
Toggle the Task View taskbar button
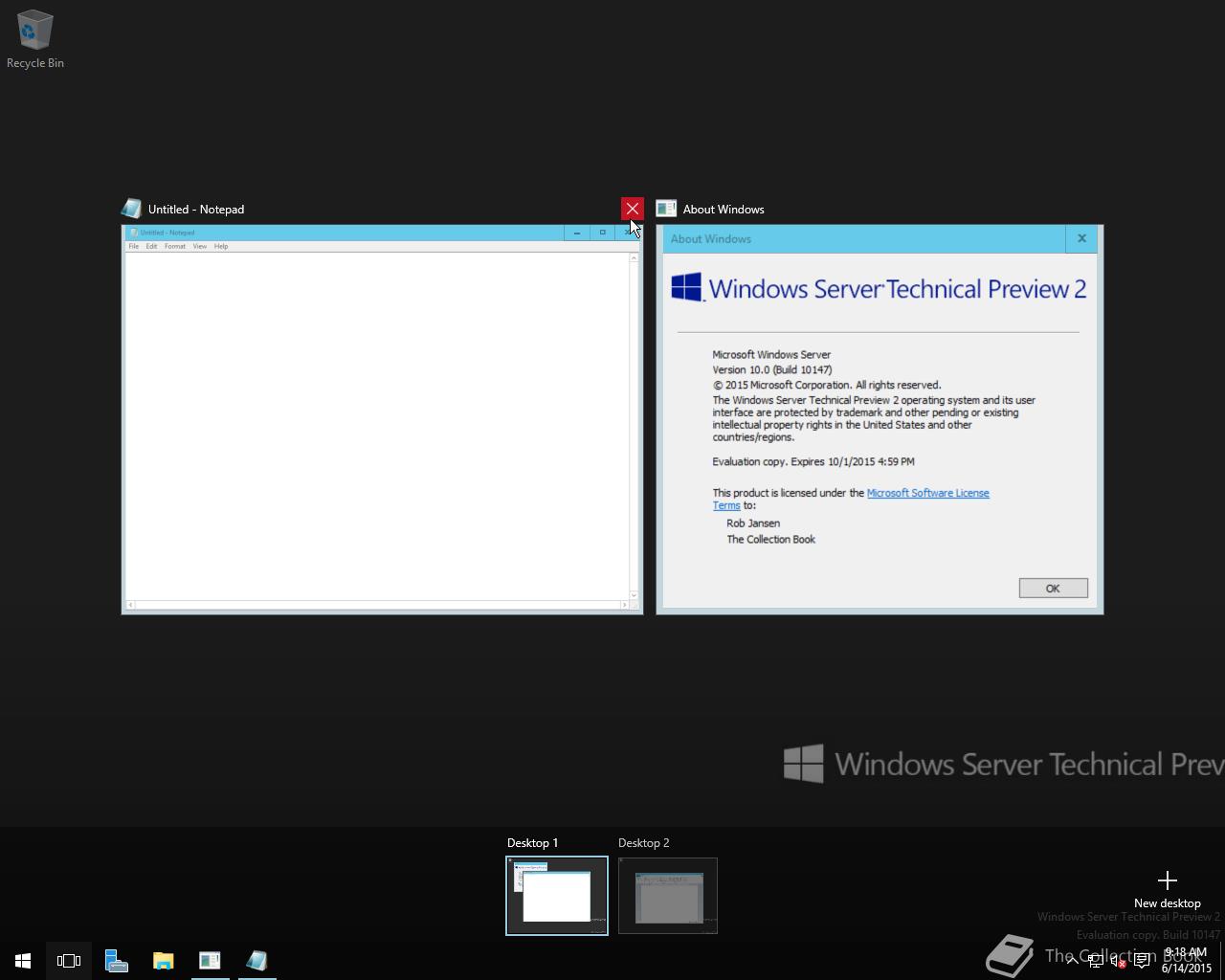coord(69,960)
